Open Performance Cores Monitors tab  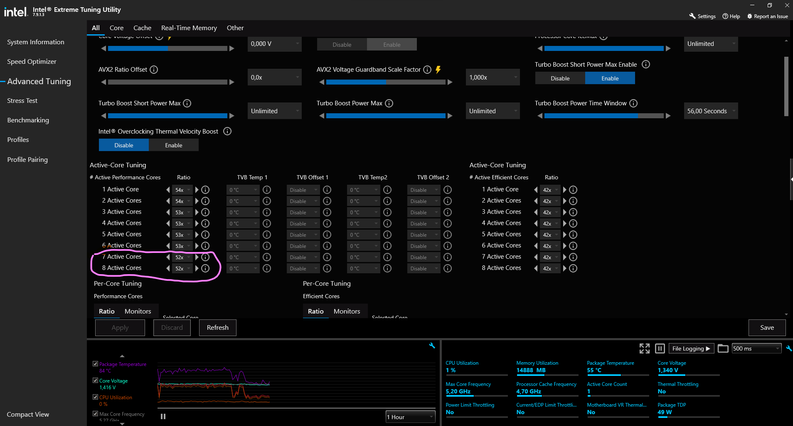pos(138,311)
